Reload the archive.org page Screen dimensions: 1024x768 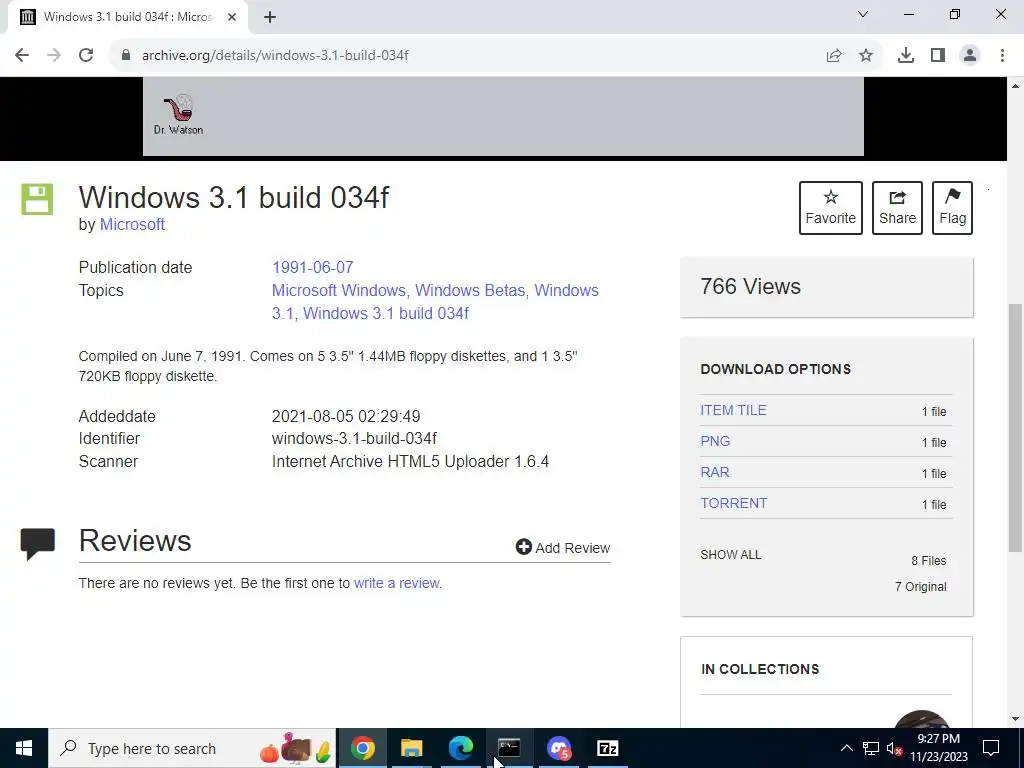86,56
